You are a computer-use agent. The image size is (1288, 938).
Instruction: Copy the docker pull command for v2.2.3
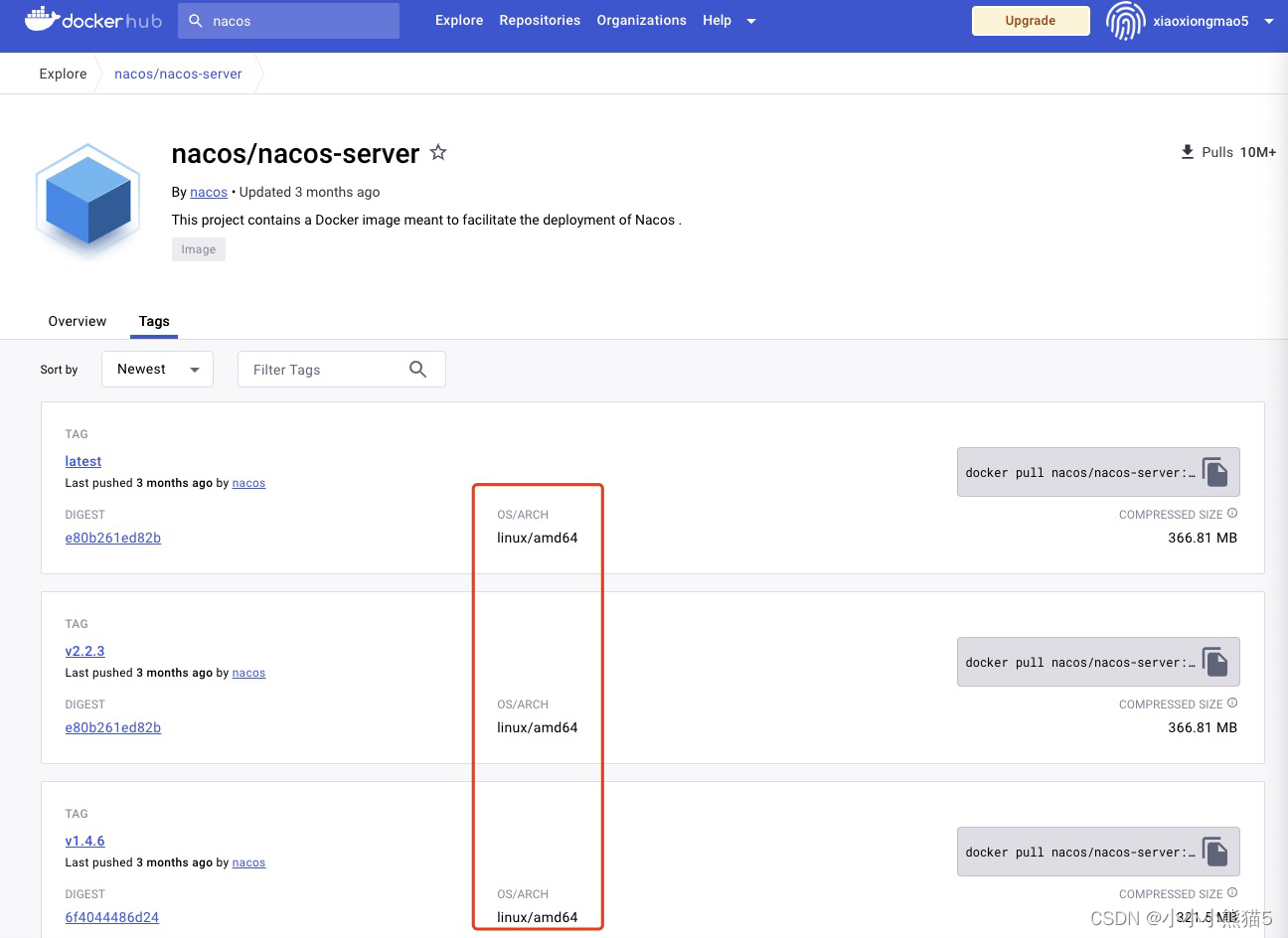pyautogui.click(x=1215, y=662)
